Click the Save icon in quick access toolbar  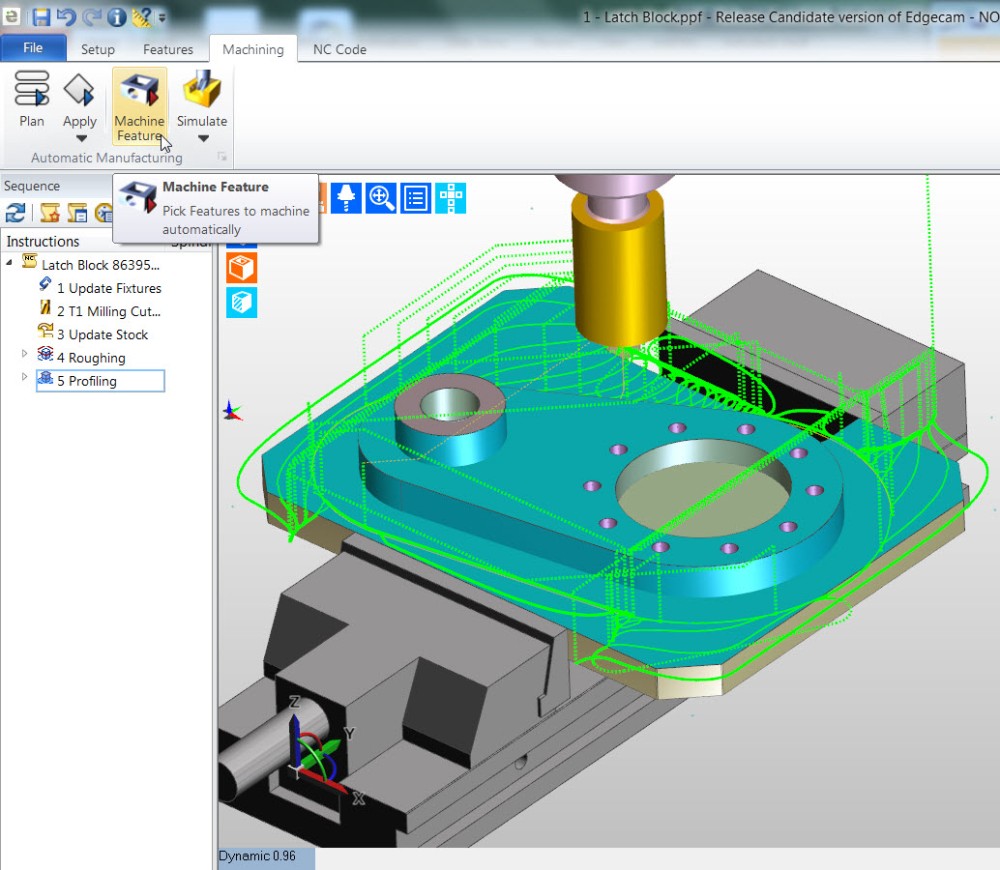41,17
